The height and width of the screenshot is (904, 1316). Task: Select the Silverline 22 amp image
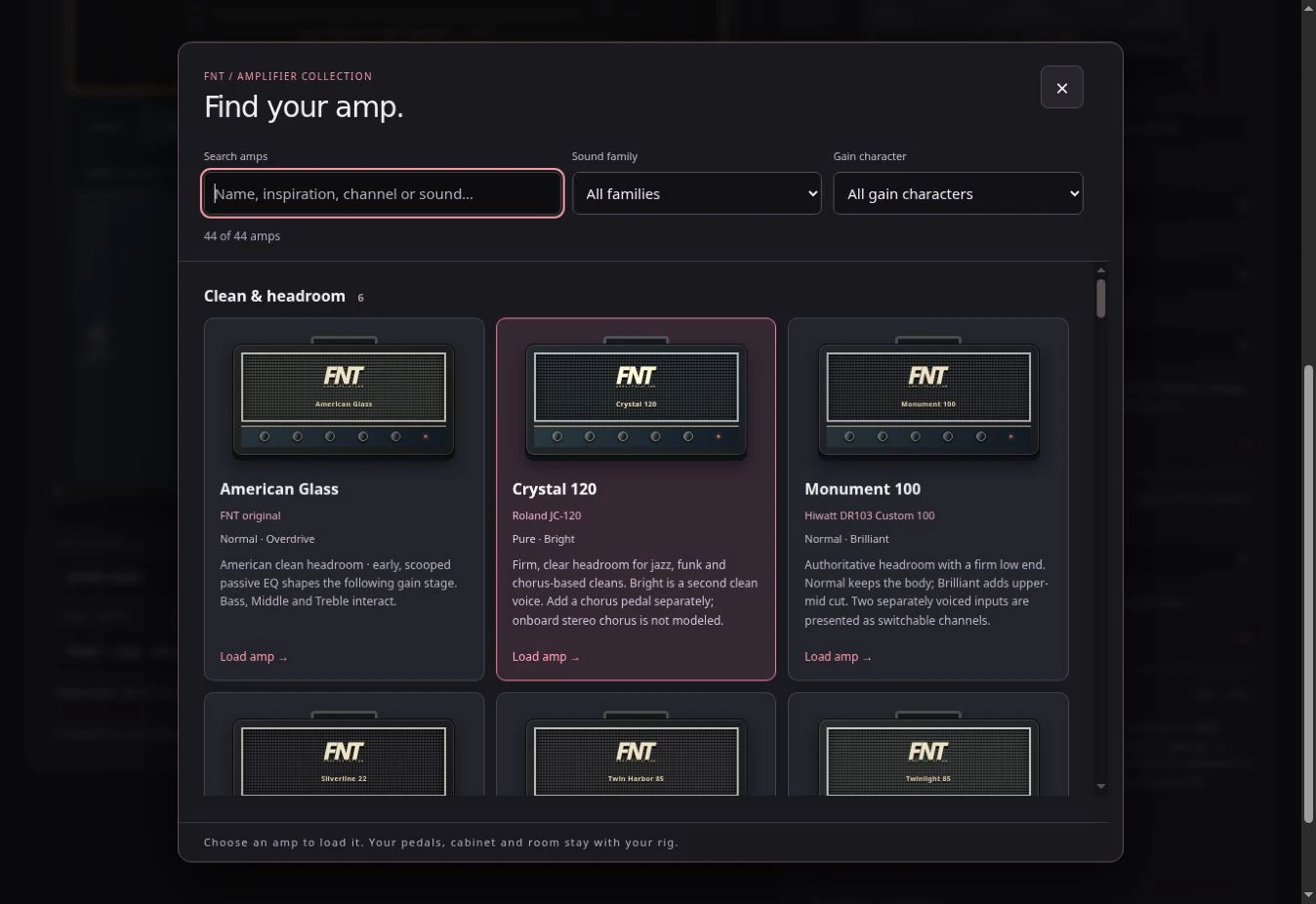pyautogui.click(x=344, y=753)
